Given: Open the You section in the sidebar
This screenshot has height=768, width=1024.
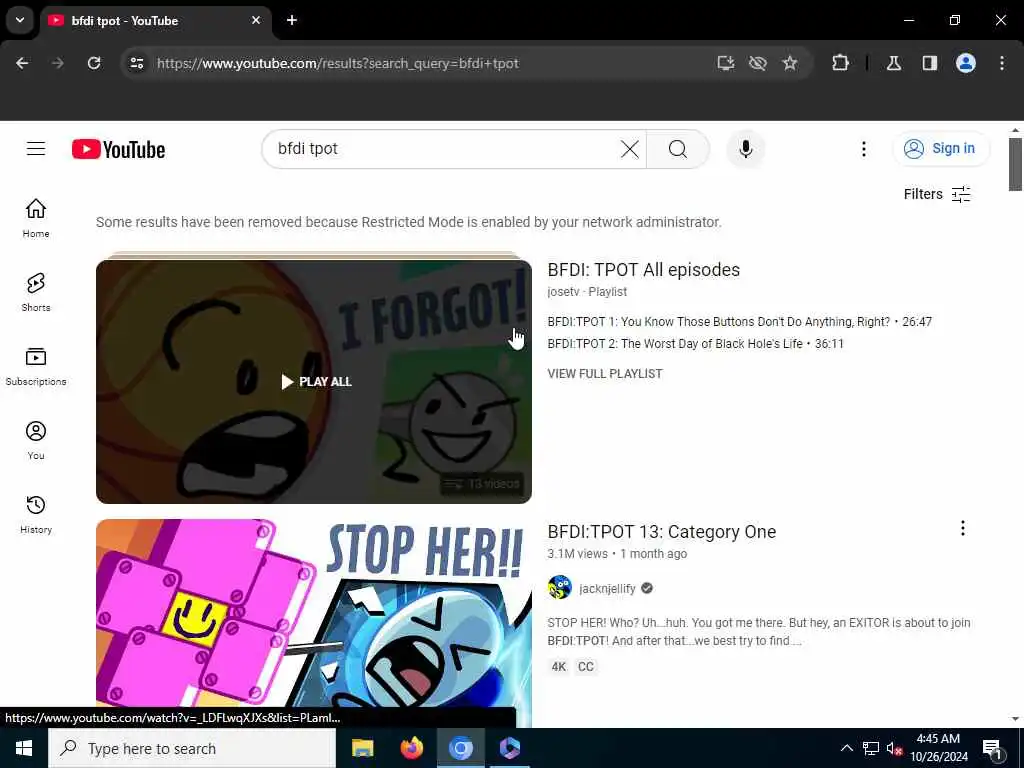Looking at the screenshot, I should tap(36, 440).
